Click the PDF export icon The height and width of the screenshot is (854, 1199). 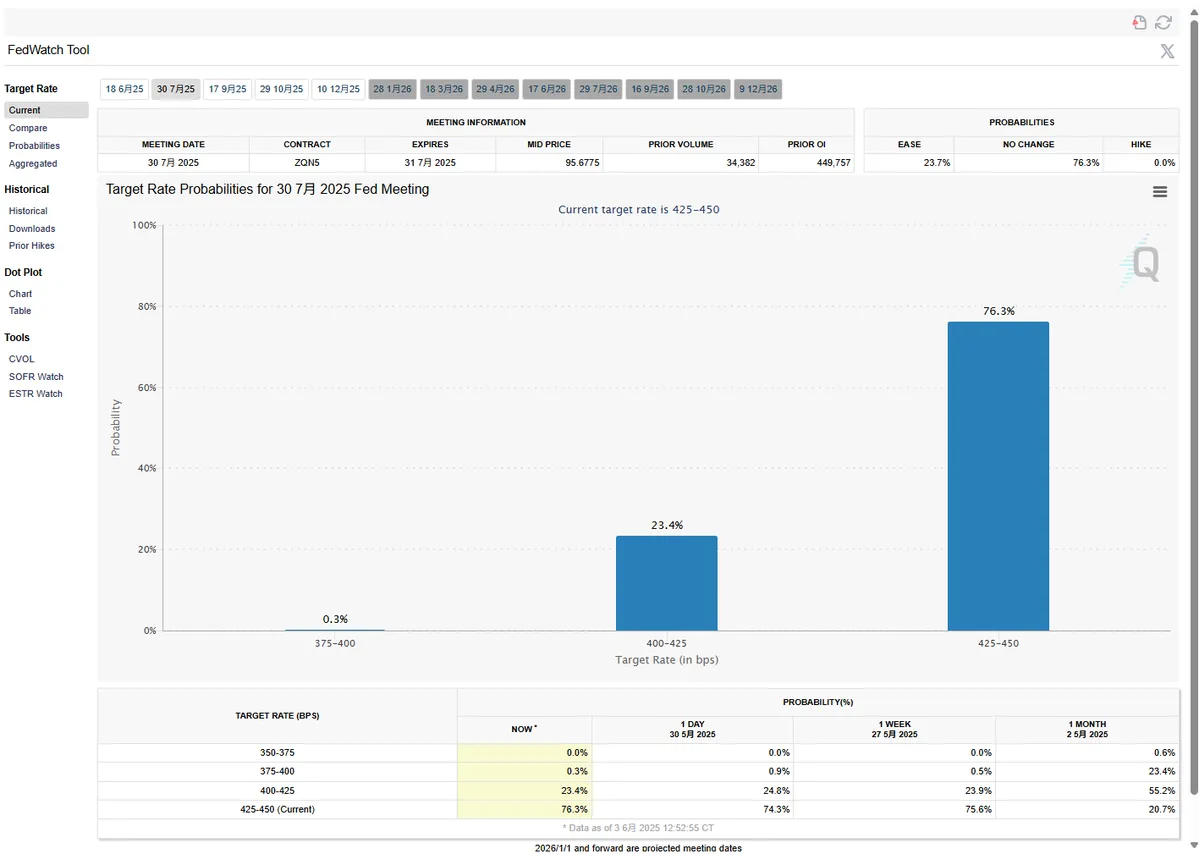[1139, 22]
